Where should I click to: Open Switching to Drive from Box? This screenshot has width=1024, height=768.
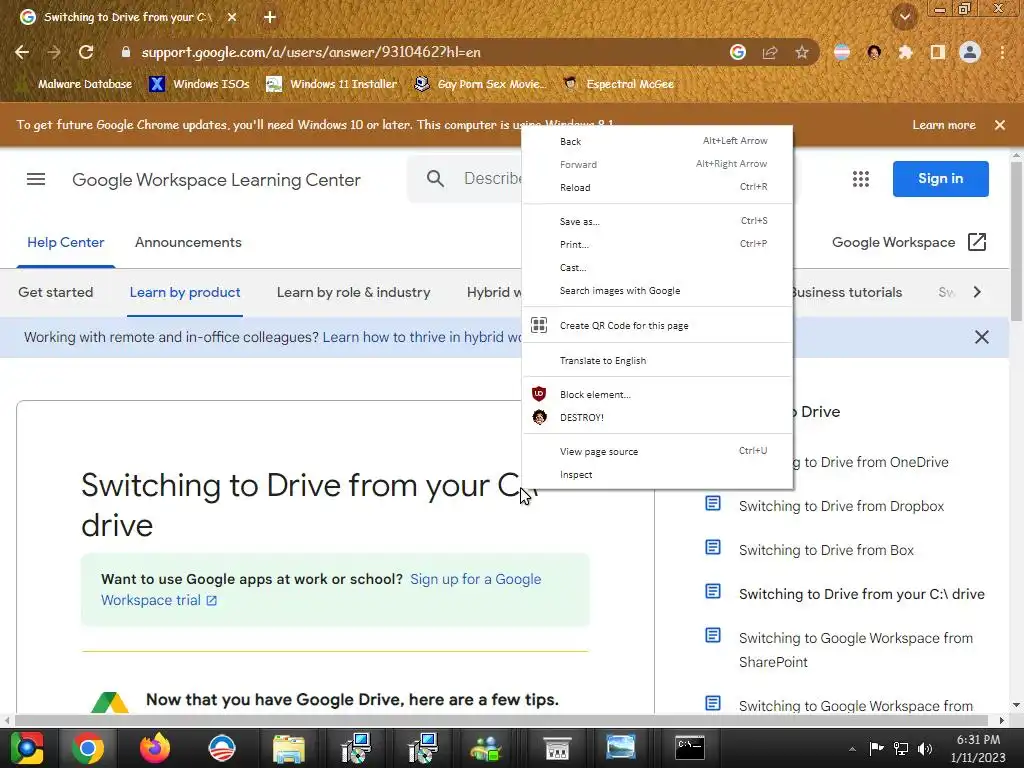pos(826,550)
